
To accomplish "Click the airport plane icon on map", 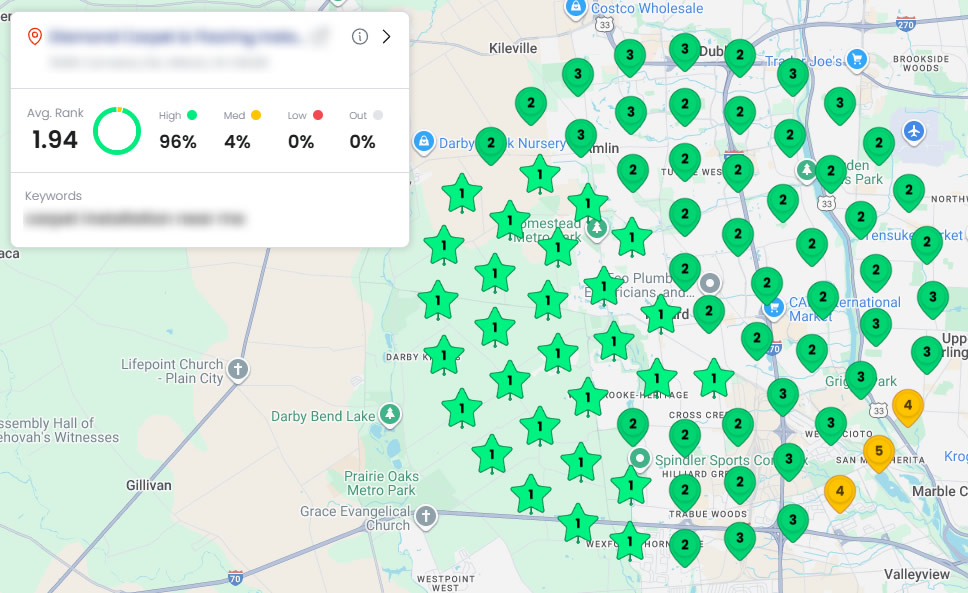I will 913,131.
